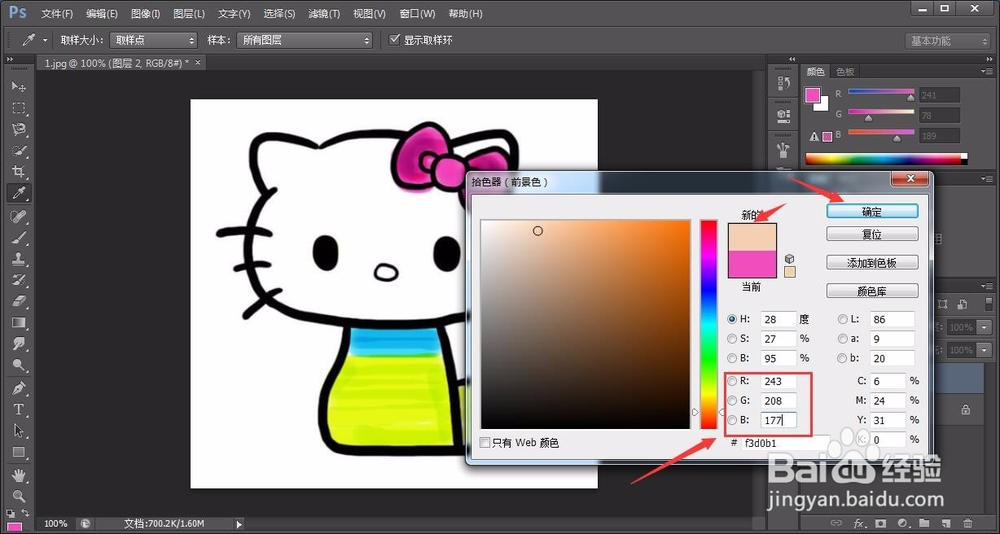Select the Hand tool
1000x534 pixels.
click(x=18, y=475)
